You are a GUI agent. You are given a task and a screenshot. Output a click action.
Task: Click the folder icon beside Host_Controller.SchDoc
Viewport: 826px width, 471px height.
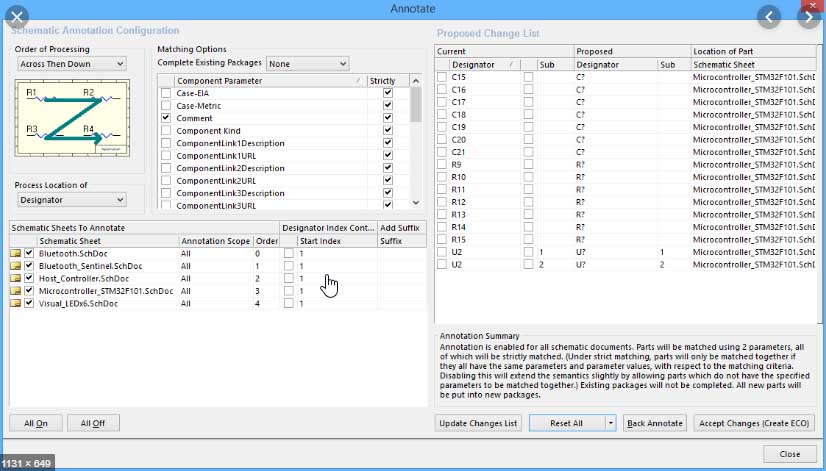[x=16, y=278]
